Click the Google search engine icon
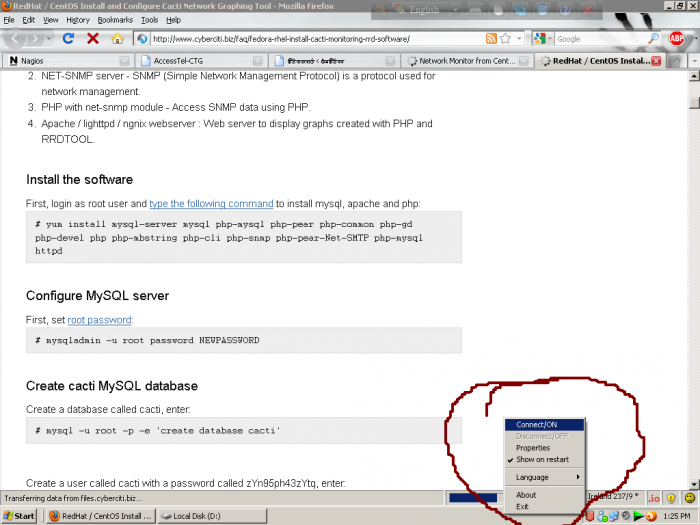This screenshot has width=700, height=525. (x=540, y=39)
